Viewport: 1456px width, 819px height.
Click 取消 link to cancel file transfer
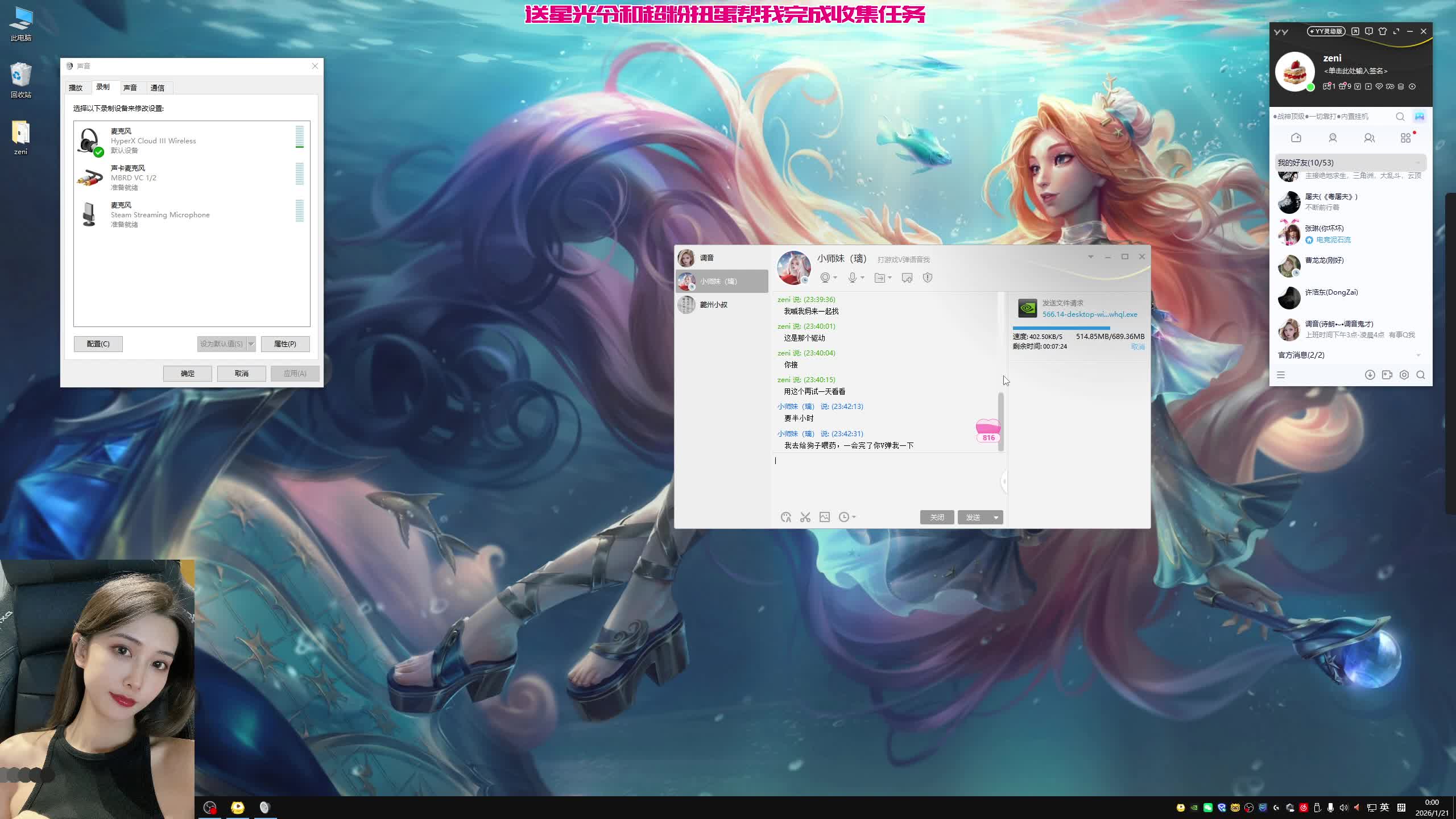point(1137,346)
